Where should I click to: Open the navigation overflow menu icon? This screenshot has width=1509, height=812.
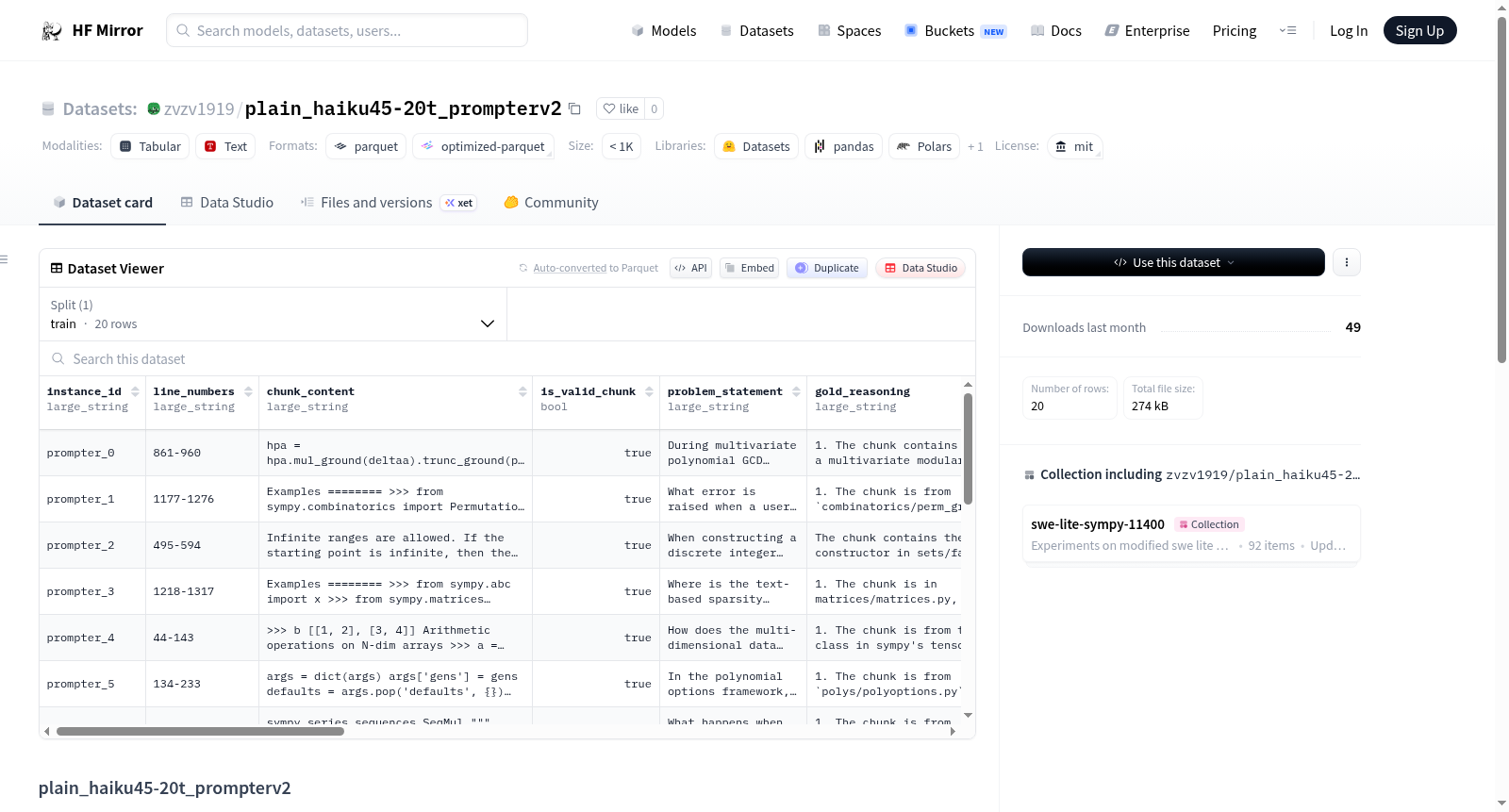pos(1287,31)
